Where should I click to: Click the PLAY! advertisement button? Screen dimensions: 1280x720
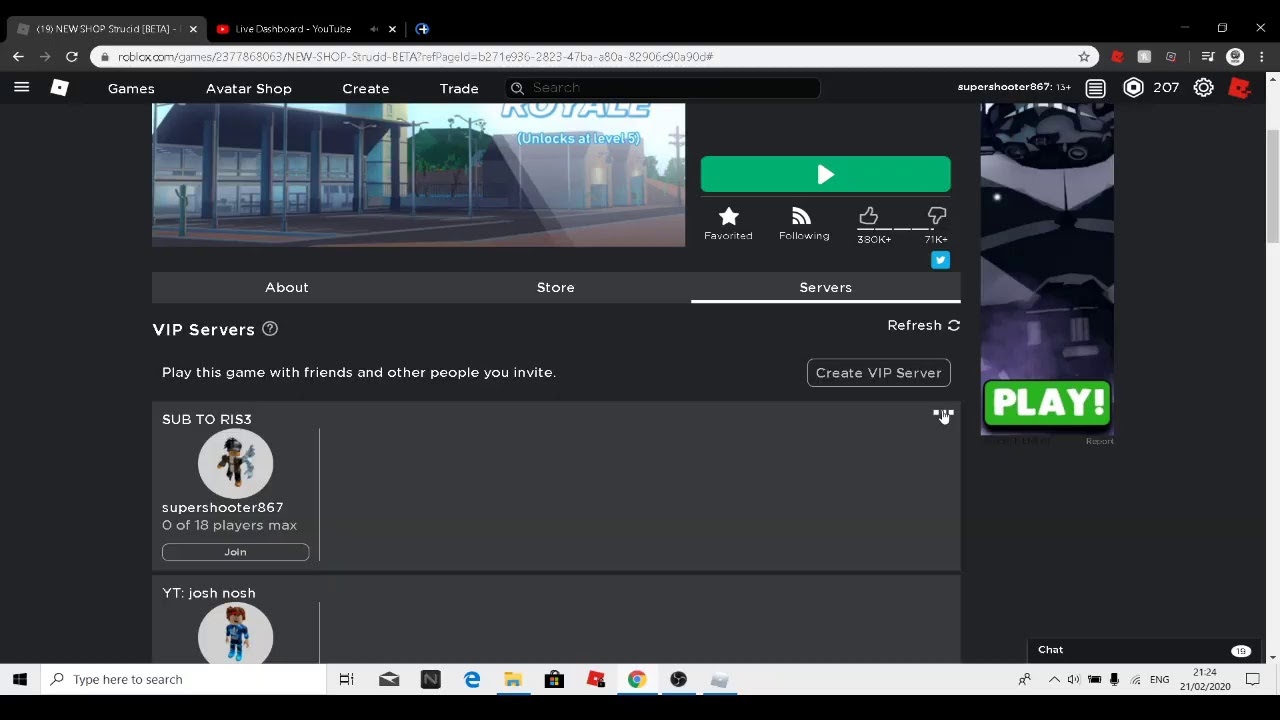click(x=1047, y=403)
